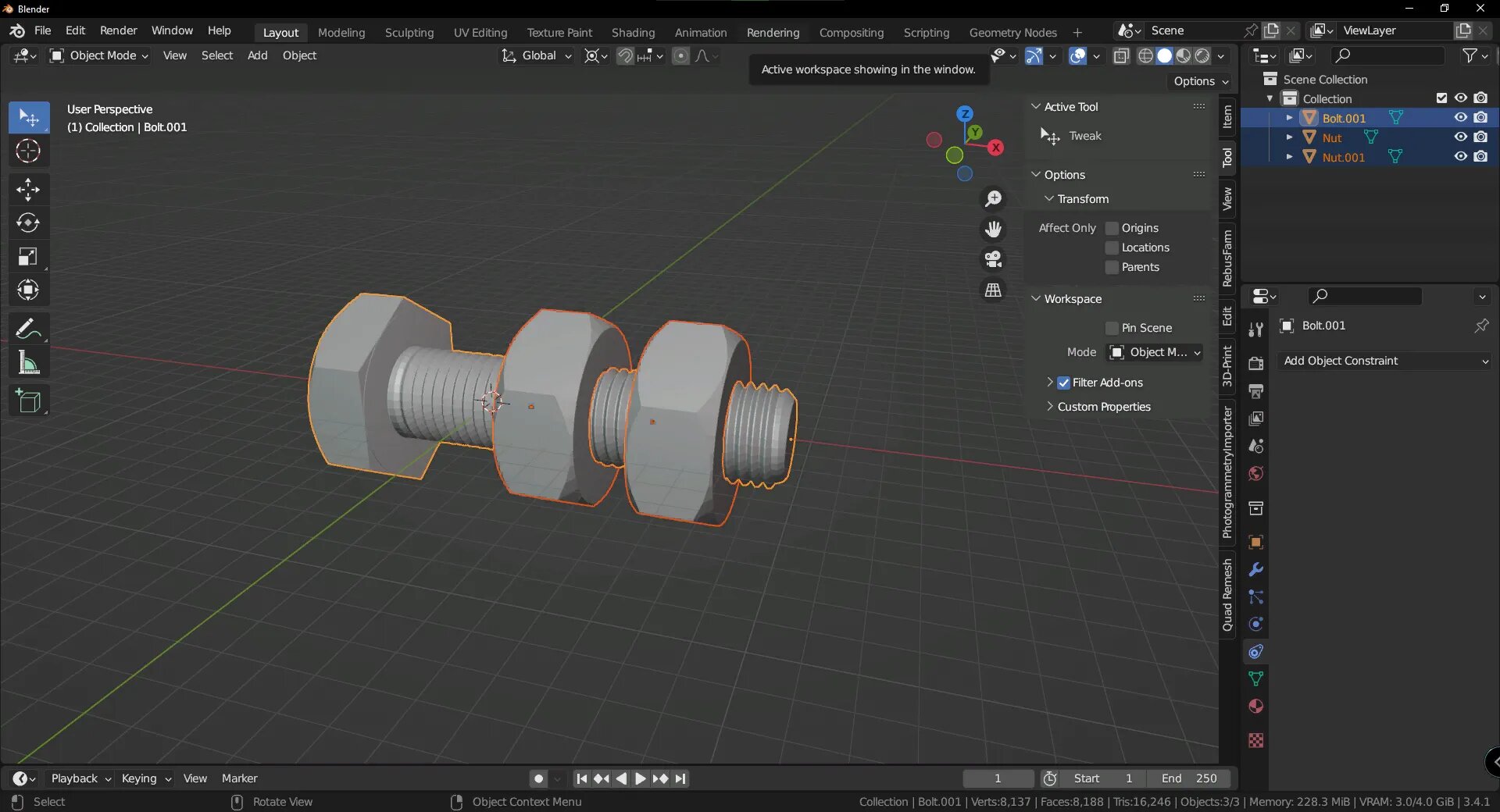This screenshot has height=812, width=1500.
Task: Open the viewport Add menu
Action: (x=257, y=55)
